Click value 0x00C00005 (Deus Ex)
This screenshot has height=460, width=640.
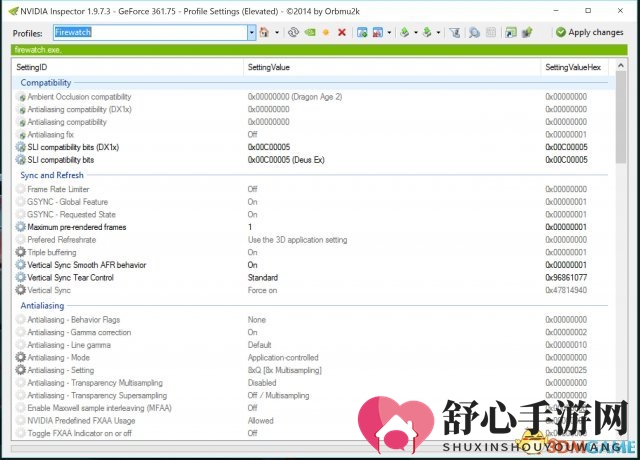[286, 160]
